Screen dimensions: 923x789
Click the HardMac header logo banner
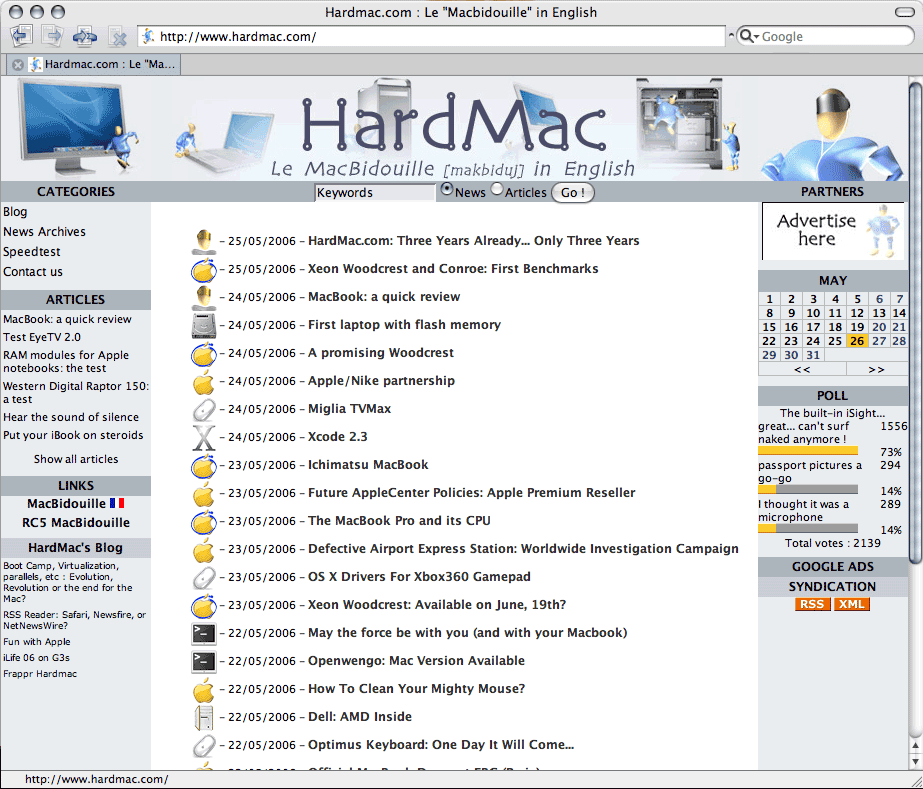pyautogui.click(x=453, y=128)
